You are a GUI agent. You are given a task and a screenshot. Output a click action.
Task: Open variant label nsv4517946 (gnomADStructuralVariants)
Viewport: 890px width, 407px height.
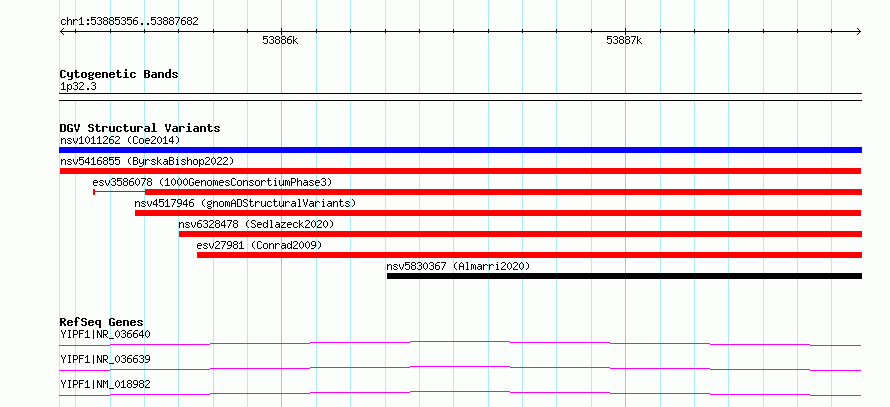(x=245, y=203)
